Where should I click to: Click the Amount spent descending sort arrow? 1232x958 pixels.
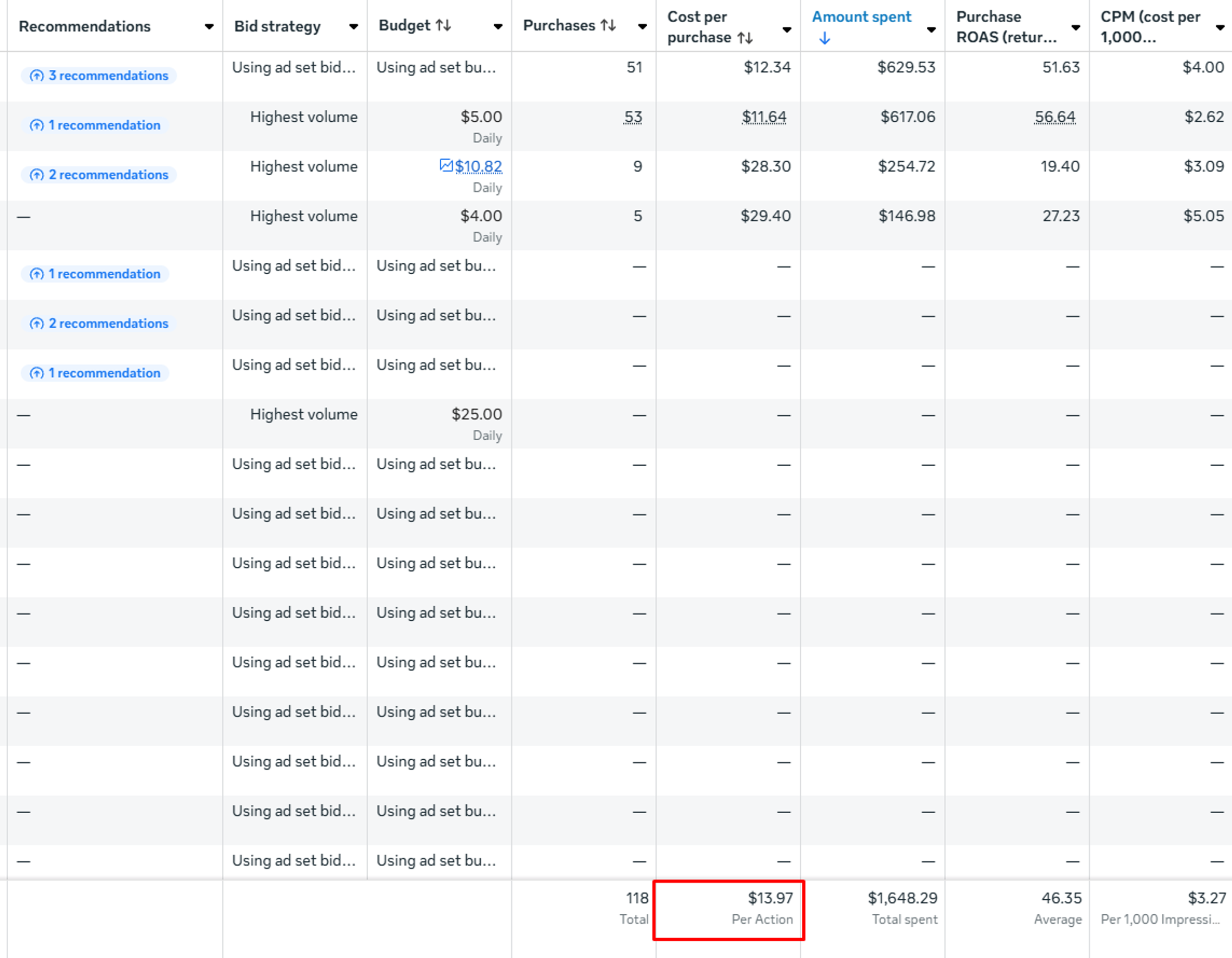824,38
